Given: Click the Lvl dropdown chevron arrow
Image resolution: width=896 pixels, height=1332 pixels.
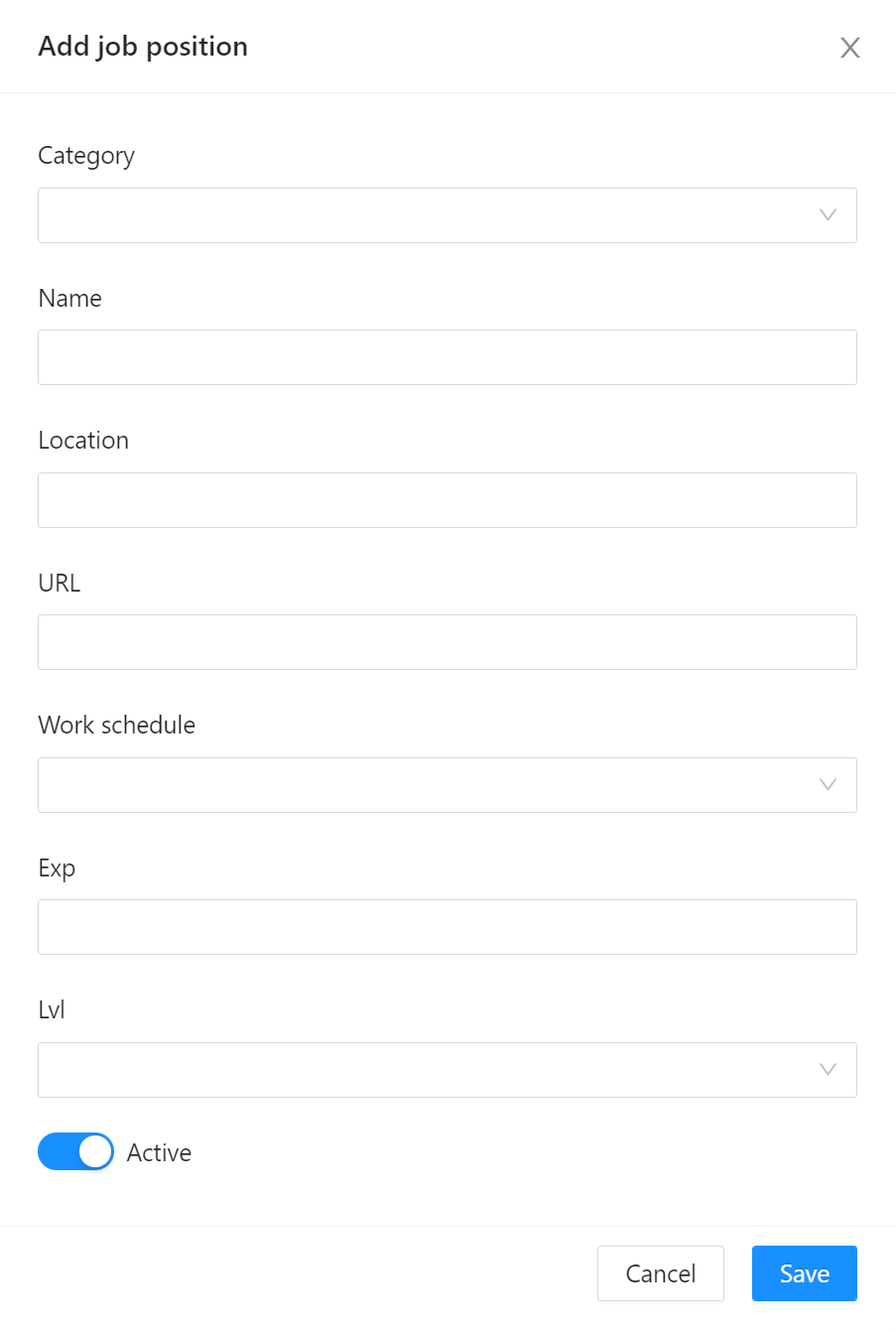Looking at the screenshot, I should (x=827, y=1069).
